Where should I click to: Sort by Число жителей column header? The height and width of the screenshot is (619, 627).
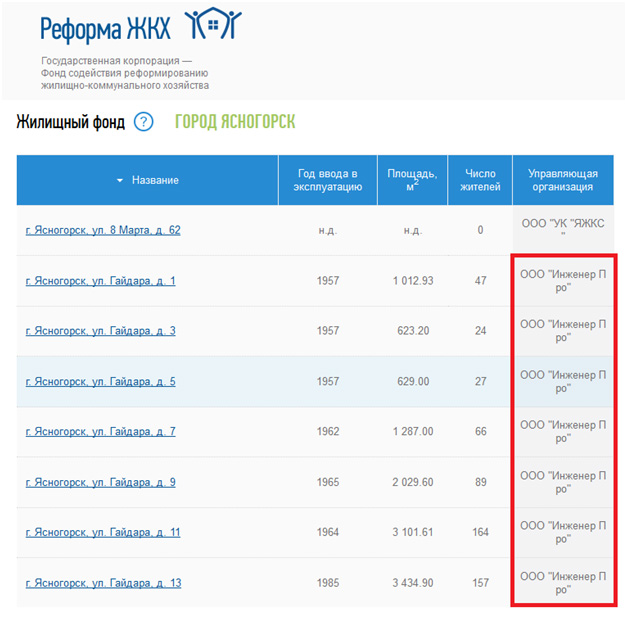tap(480, 180)
